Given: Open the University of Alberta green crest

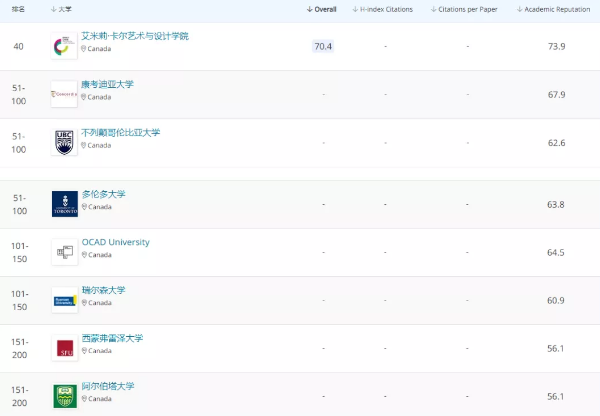Looking at the screenshot, I should 65,396.
